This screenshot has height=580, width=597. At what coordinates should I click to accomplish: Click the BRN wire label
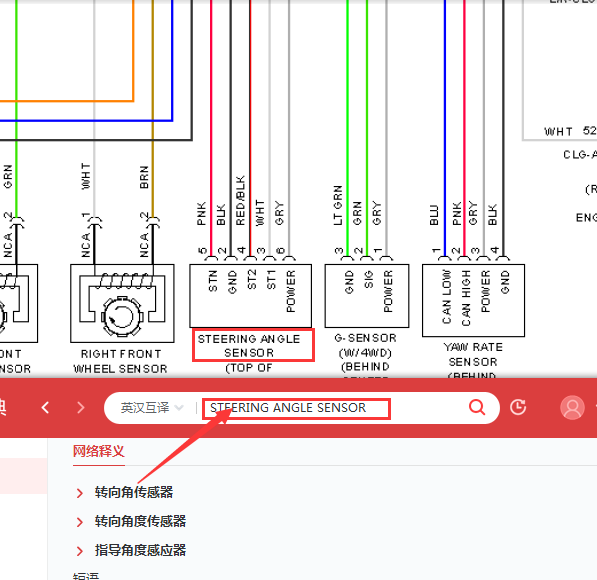click(x=144, y=177)
